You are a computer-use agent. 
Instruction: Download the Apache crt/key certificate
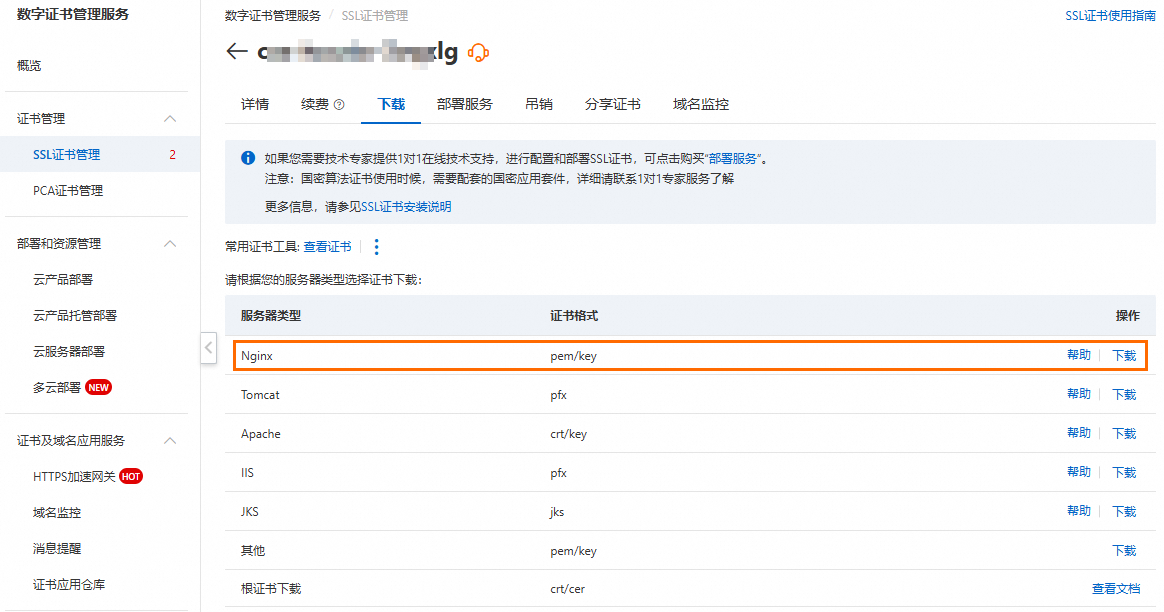pos(1124,434)
